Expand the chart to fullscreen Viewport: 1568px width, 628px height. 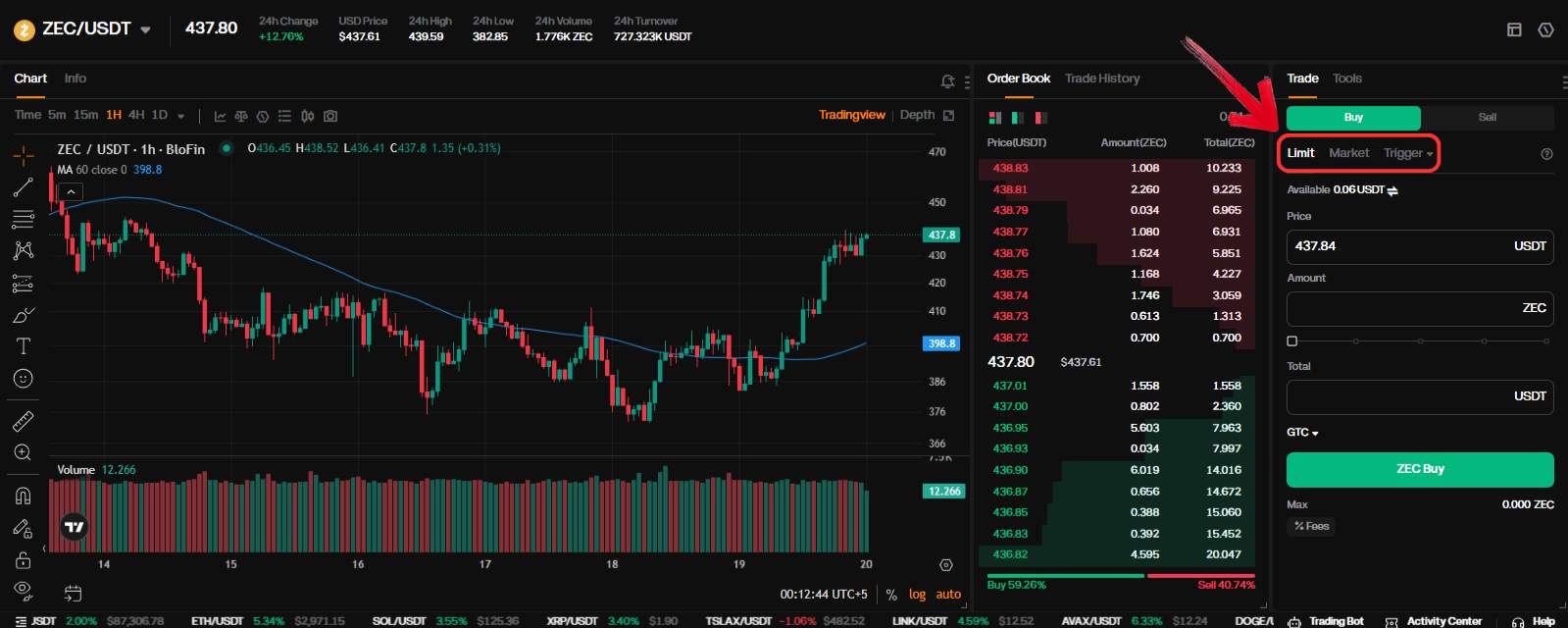pyautogui.click(x=948, y=116)
